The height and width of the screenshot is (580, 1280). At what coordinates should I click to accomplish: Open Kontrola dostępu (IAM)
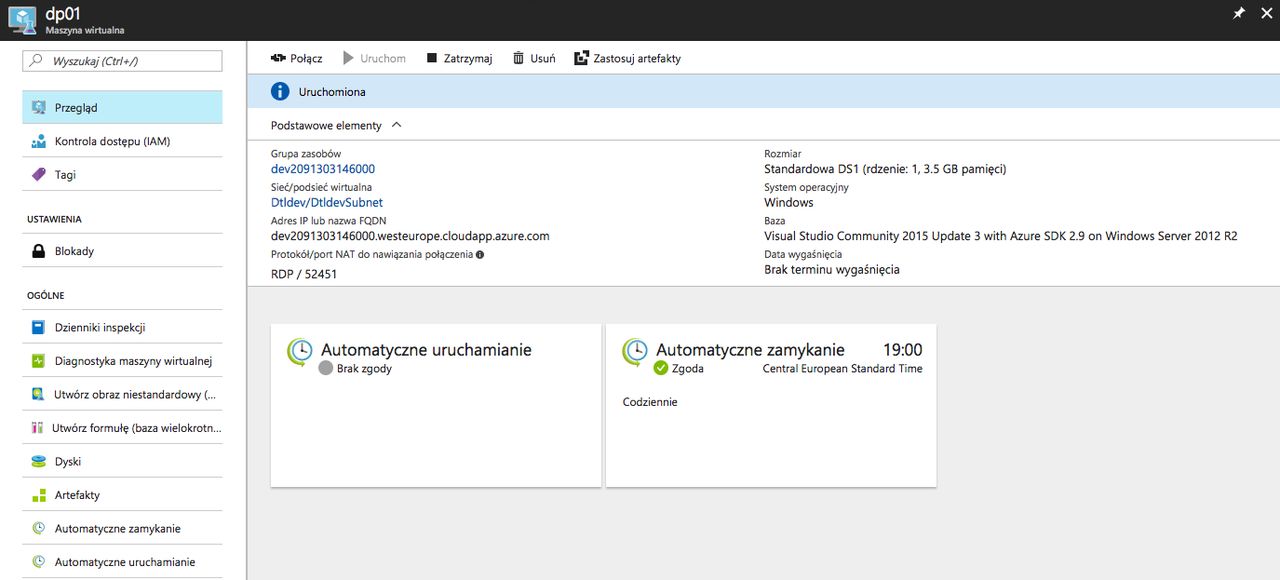click(122, 141)
